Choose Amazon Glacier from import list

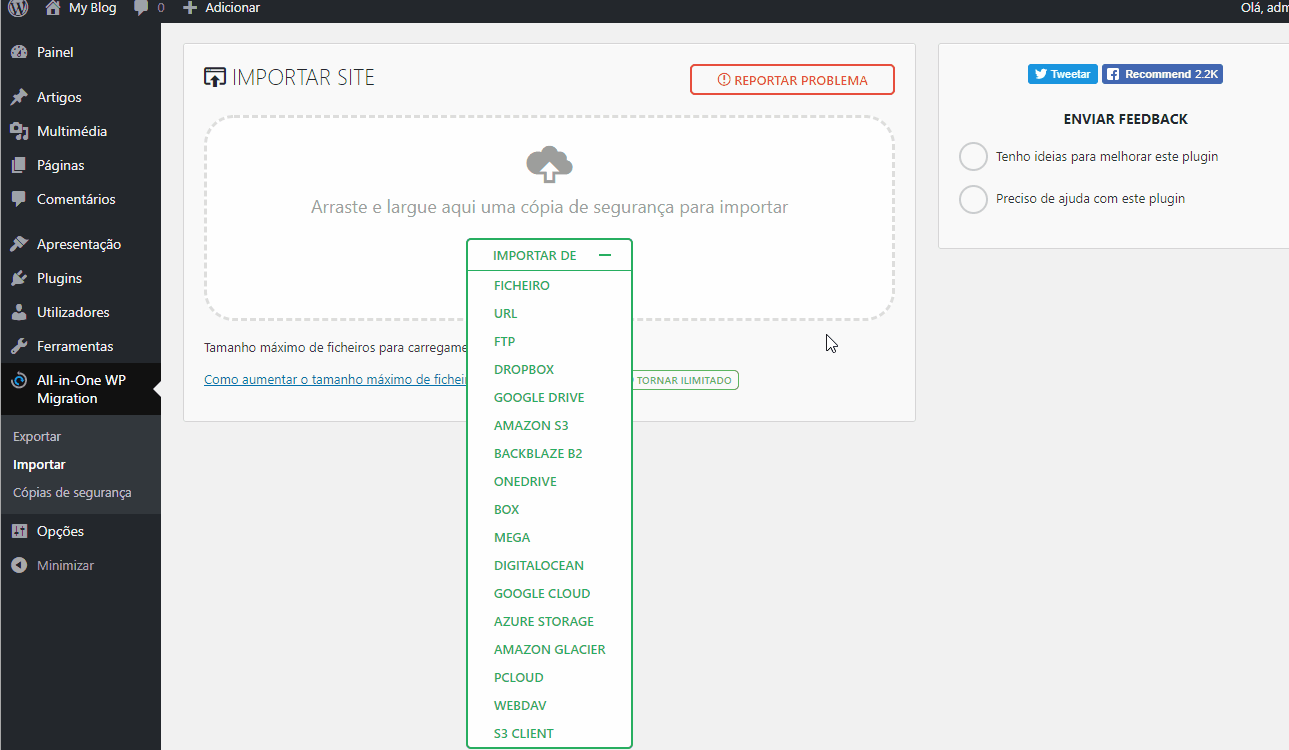[550, 650]
